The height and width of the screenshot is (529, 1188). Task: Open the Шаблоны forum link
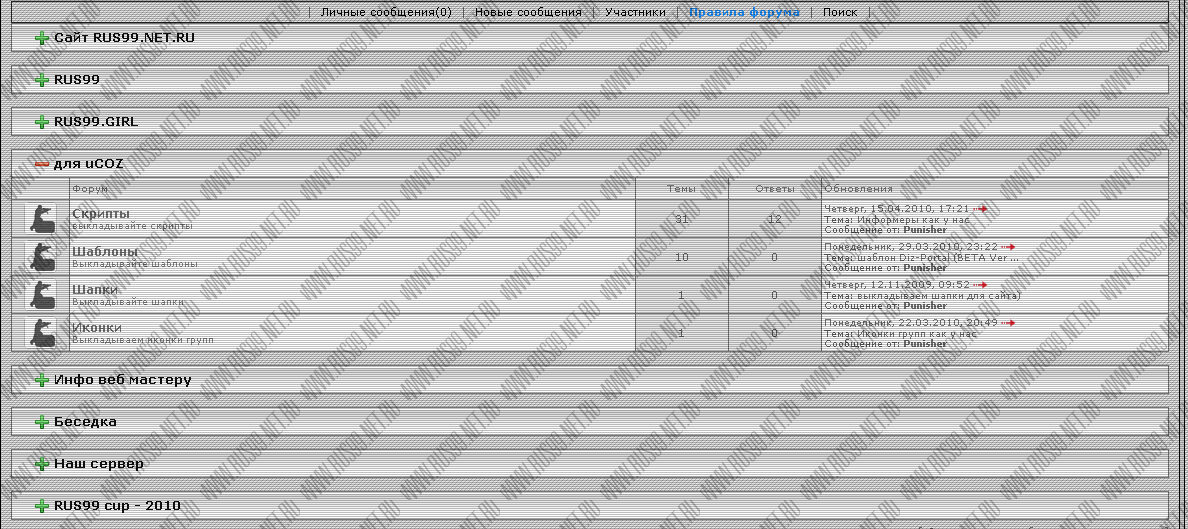pyautogui.click(x=105, y=252)
